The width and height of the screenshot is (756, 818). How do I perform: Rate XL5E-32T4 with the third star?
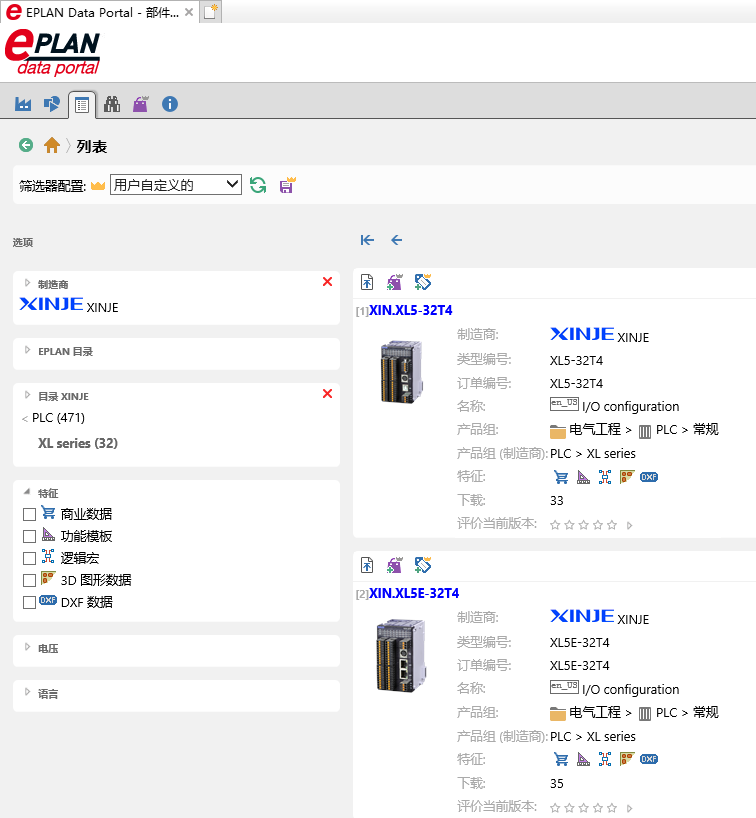584,808
